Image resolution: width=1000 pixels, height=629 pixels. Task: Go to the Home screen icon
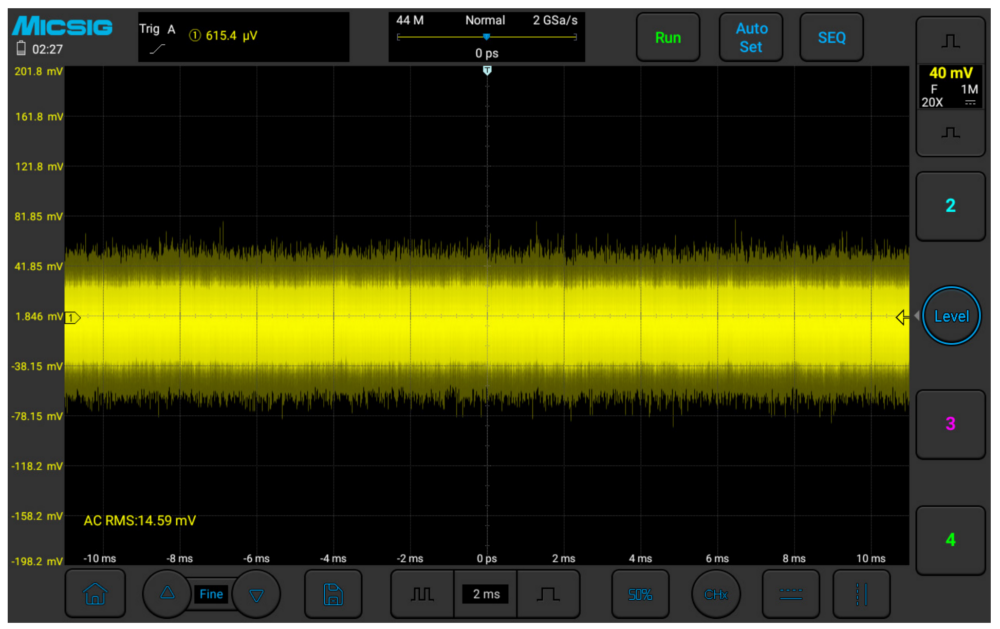click(95, 594)
